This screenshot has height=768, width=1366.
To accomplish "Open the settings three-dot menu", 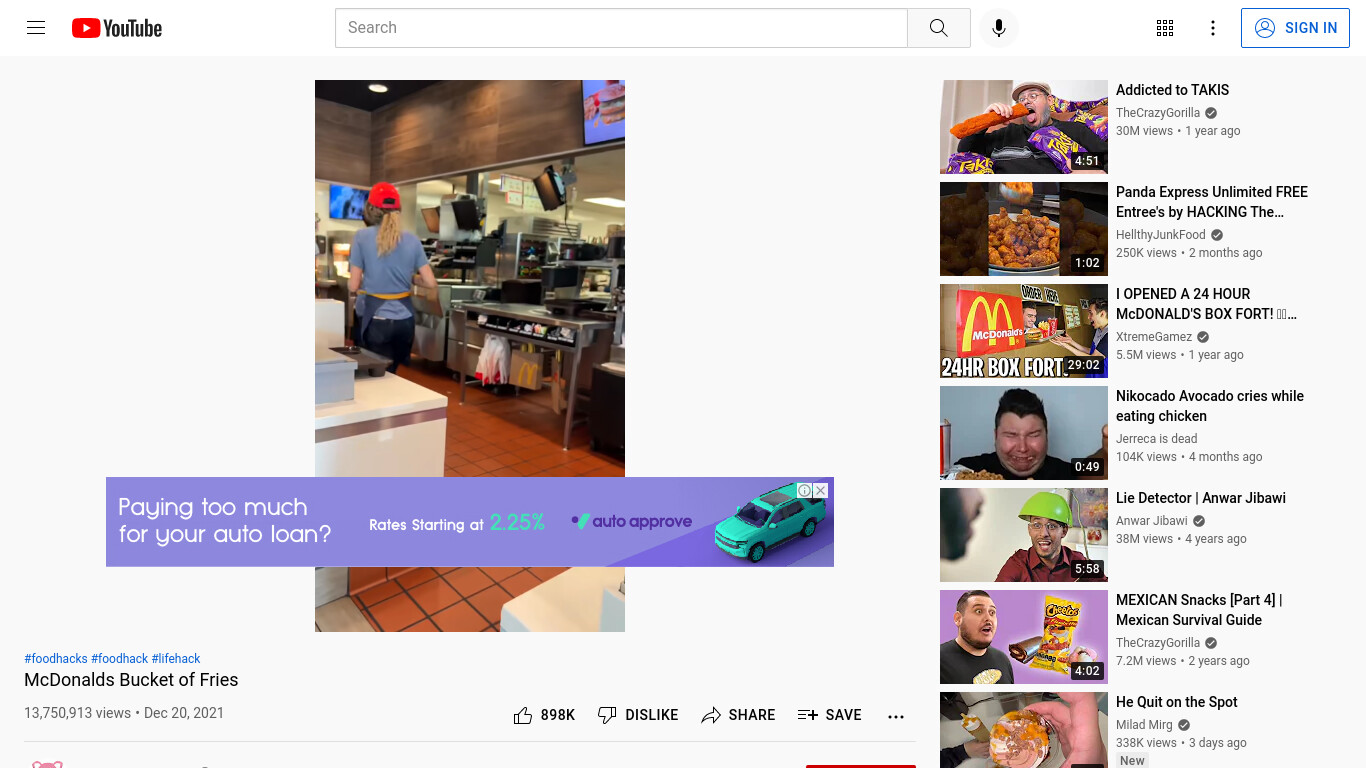I will 1213,28.
